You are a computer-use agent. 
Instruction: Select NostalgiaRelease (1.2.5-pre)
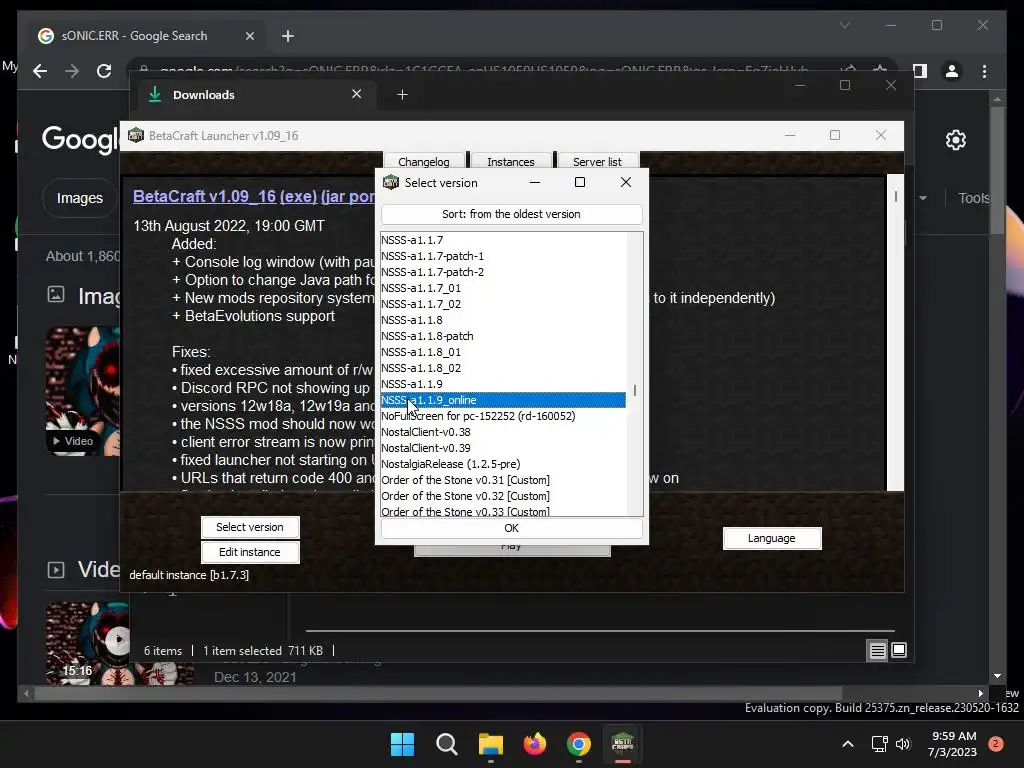click(x=503, y=464)
